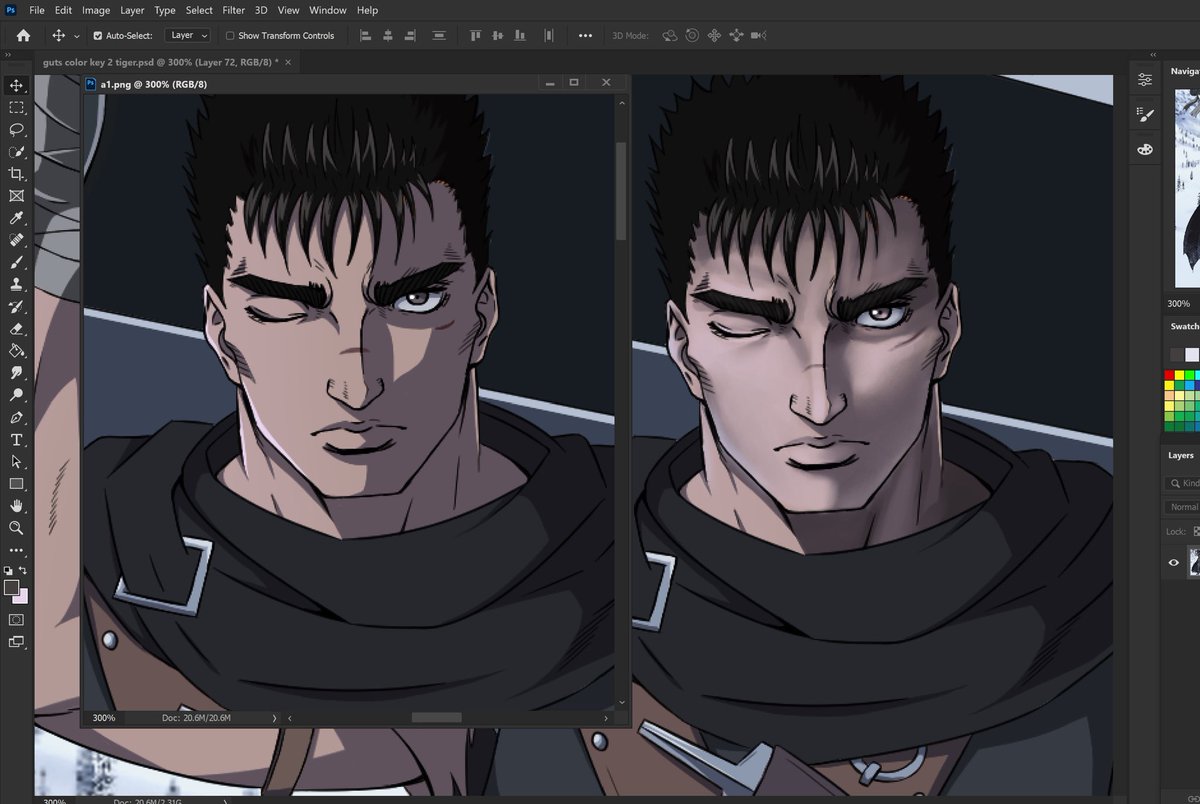Select the Eraser tool

pyautogui.click(x=16, y=329)
